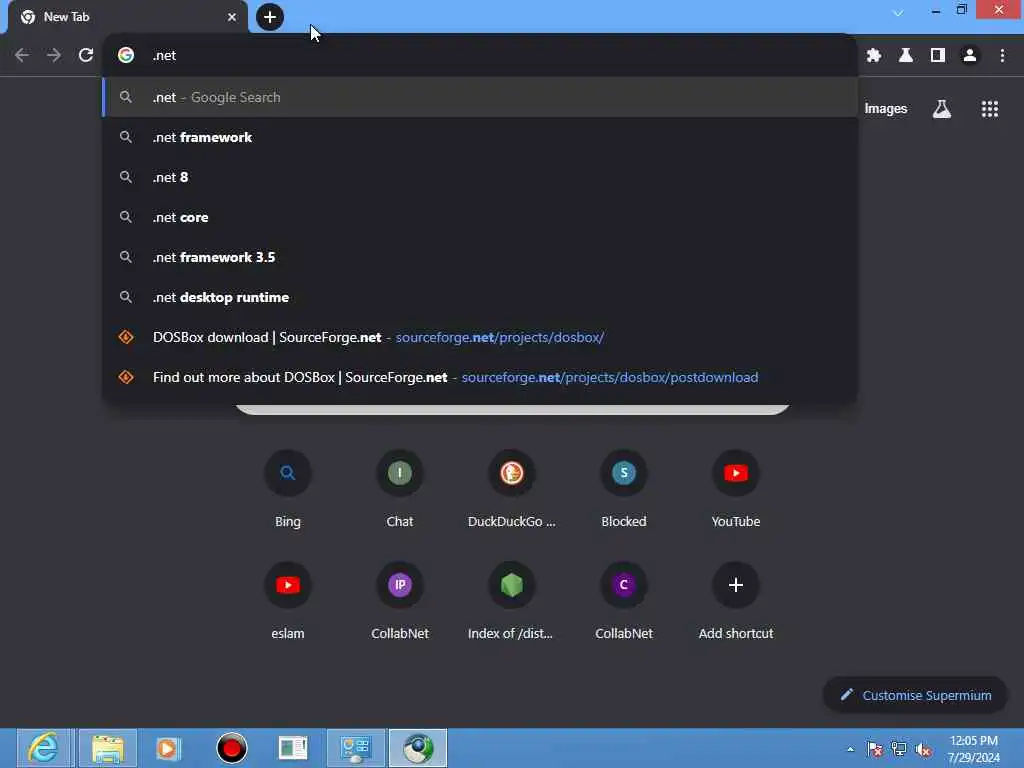Open the extensions puzzle icon
The height and width of the screenshot is (768, 1024).
pyautogui.click(x=874, y=56)
